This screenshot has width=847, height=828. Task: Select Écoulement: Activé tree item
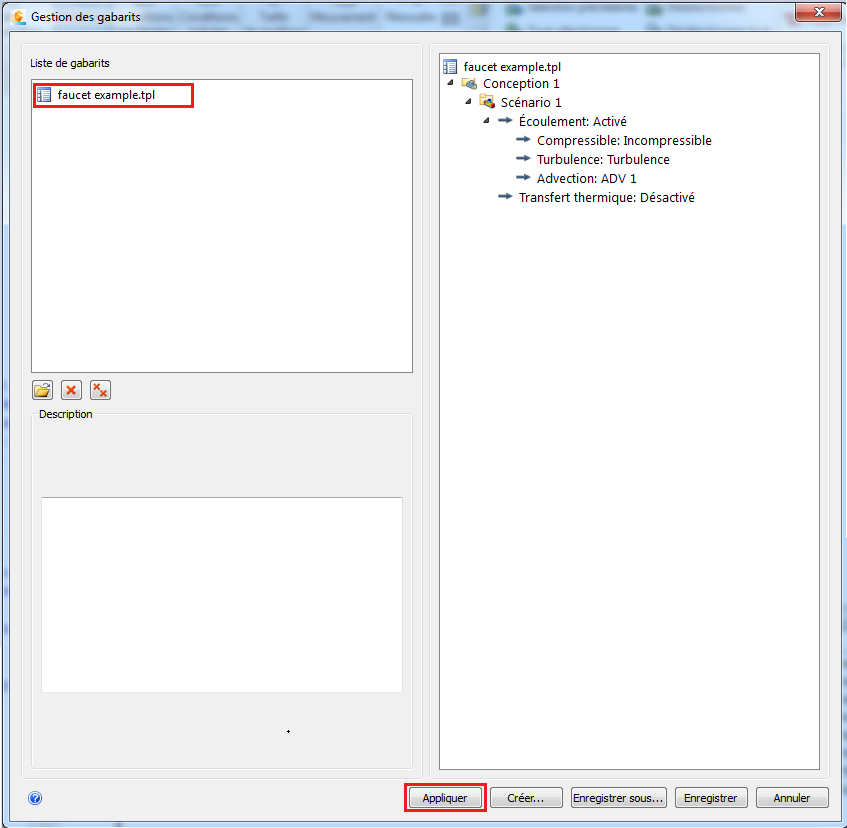[572, 122]
